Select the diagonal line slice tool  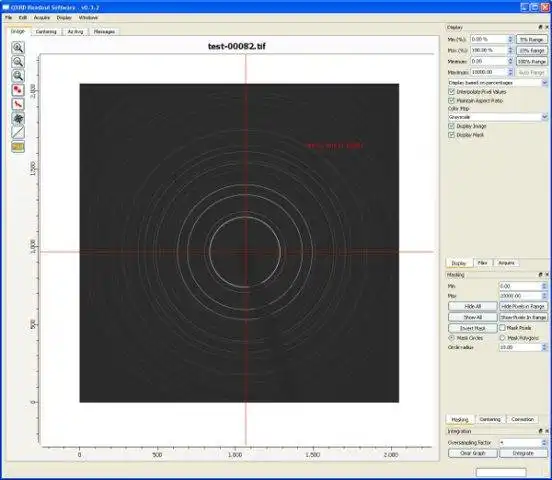pyautogui.click(x=18, y=132)
